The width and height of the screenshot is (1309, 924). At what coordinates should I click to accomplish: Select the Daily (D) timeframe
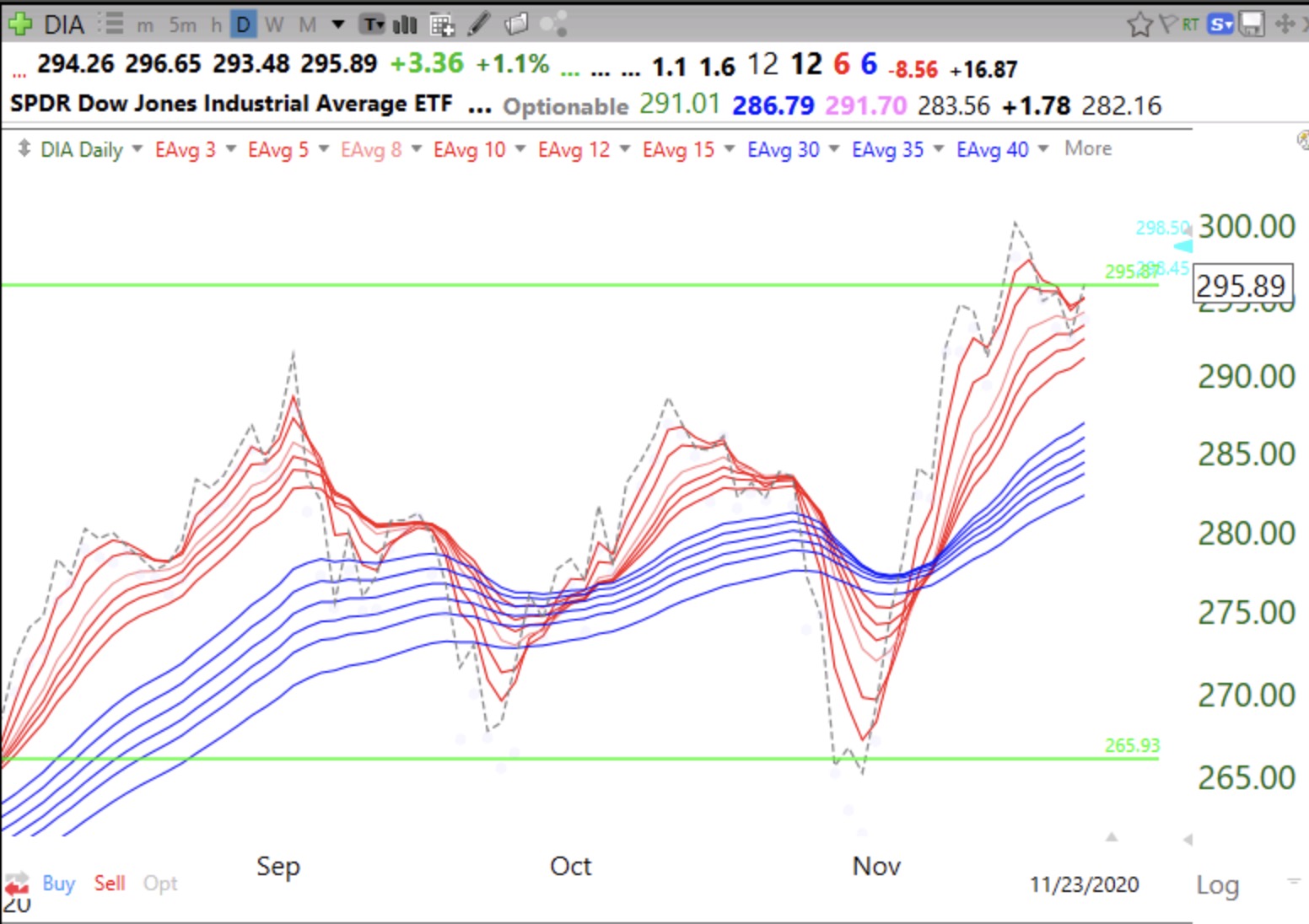[x=243, y=24]
